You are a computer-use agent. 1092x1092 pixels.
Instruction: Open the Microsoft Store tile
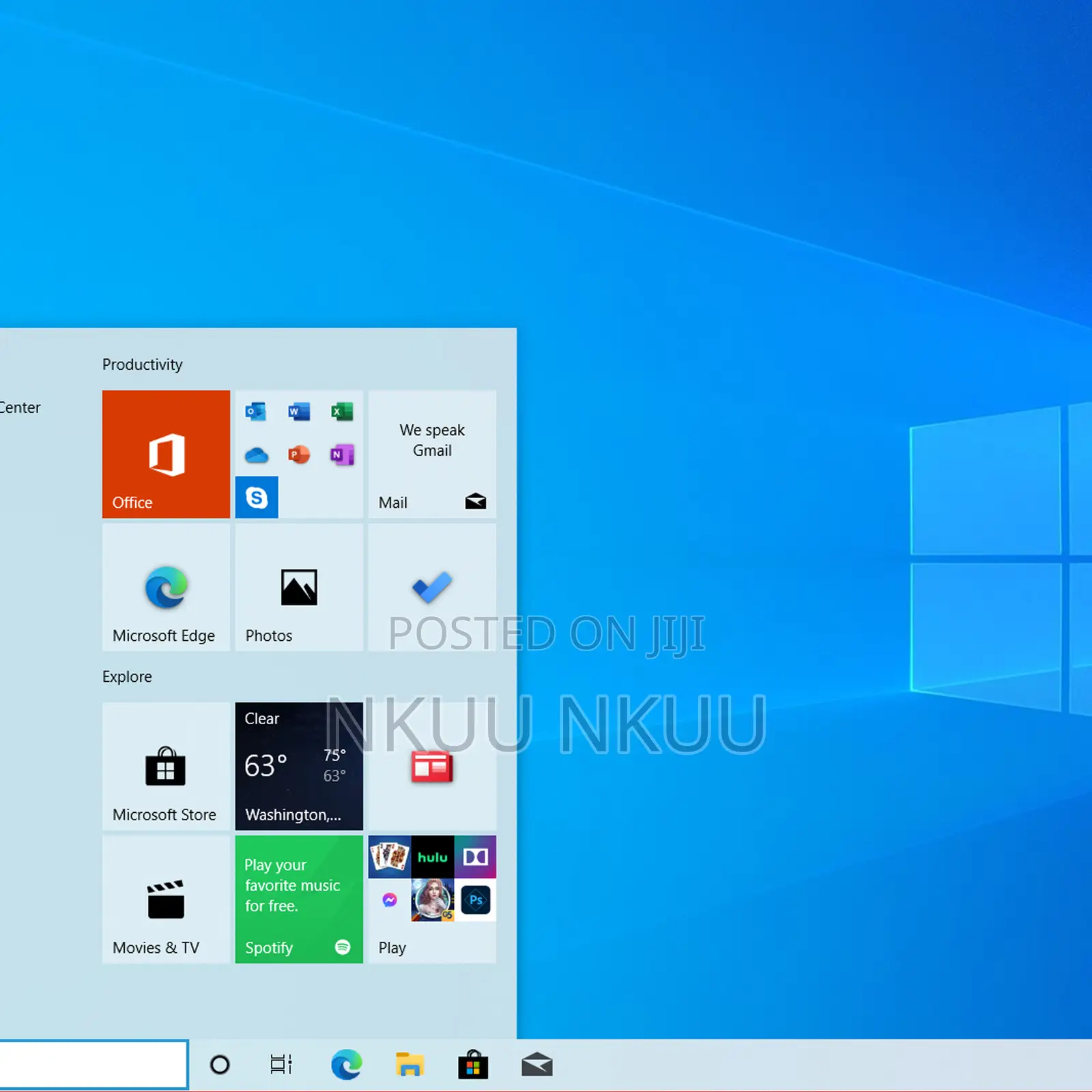[166, 766]
